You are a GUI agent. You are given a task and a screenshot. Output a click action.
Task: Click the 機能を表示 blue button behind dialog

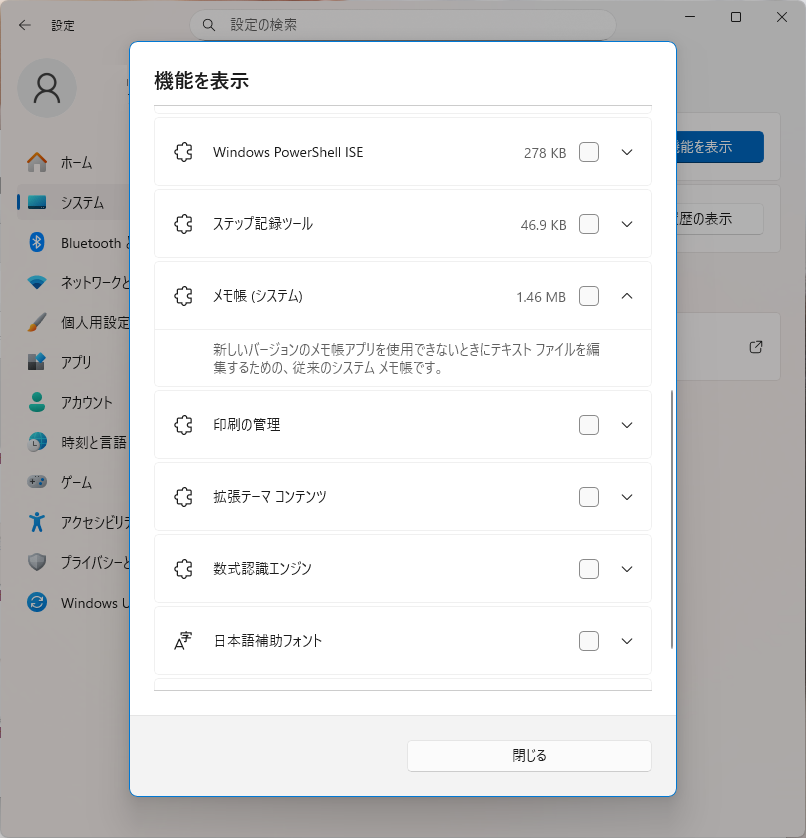720,147
